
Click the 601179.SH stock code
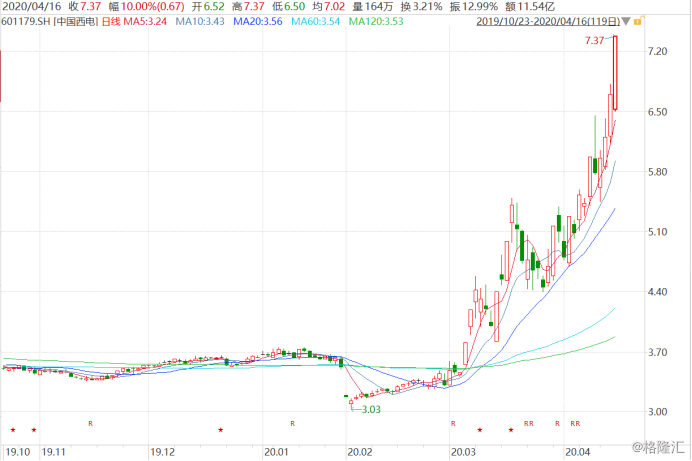click(x=25, y=20)
